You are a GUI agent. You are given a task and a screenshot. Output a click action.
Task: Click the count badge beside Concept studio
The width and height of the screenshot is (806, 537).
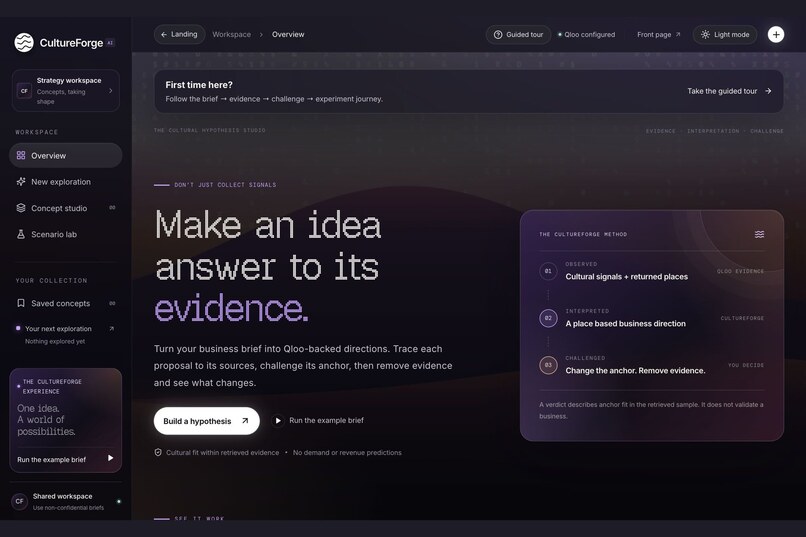112,208
